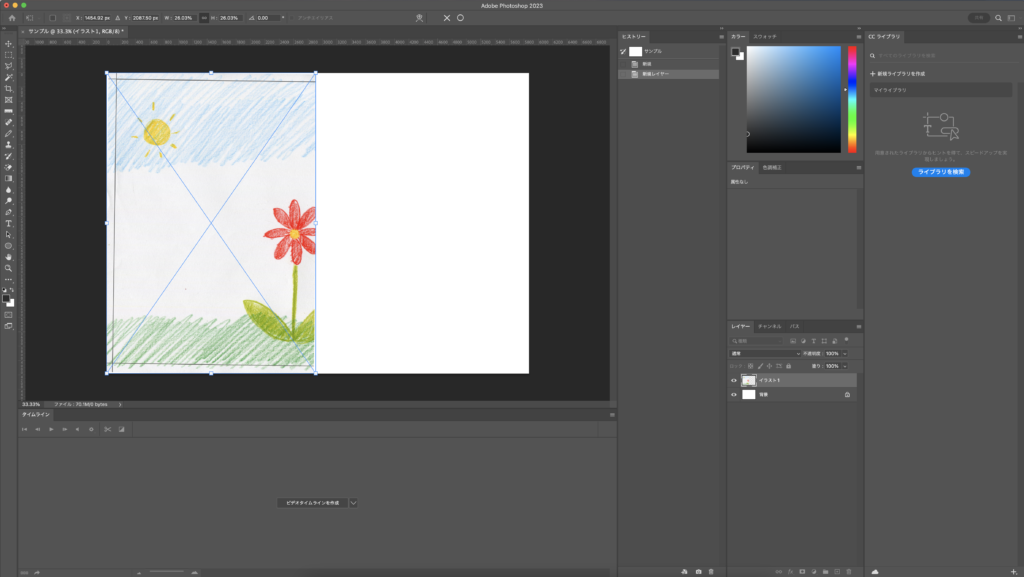Switch to the スウォッチ tab

tap(765, 36)
